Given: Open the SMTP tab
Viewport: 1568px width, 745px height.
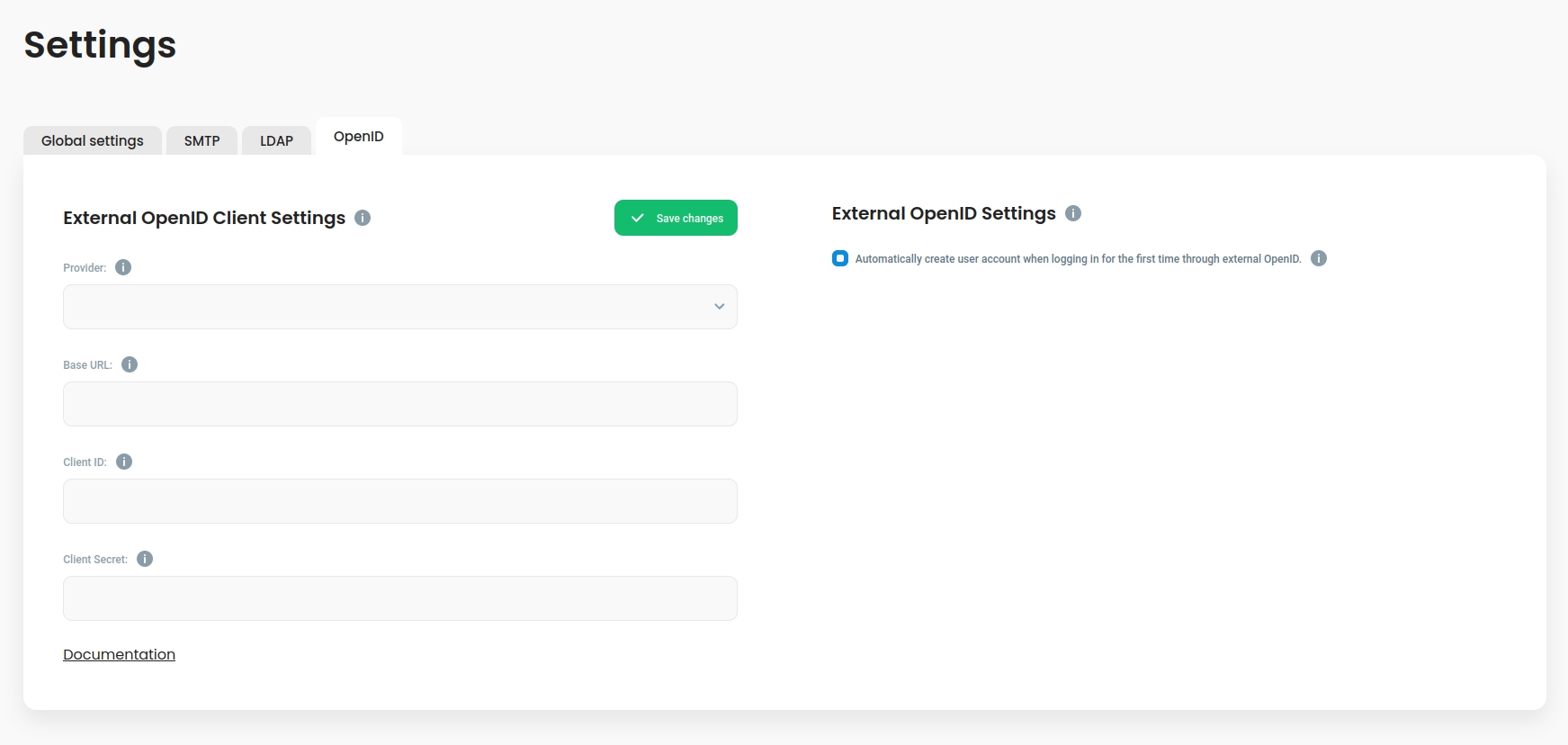Looking at the screenshot, I should (x=202, y=140).
